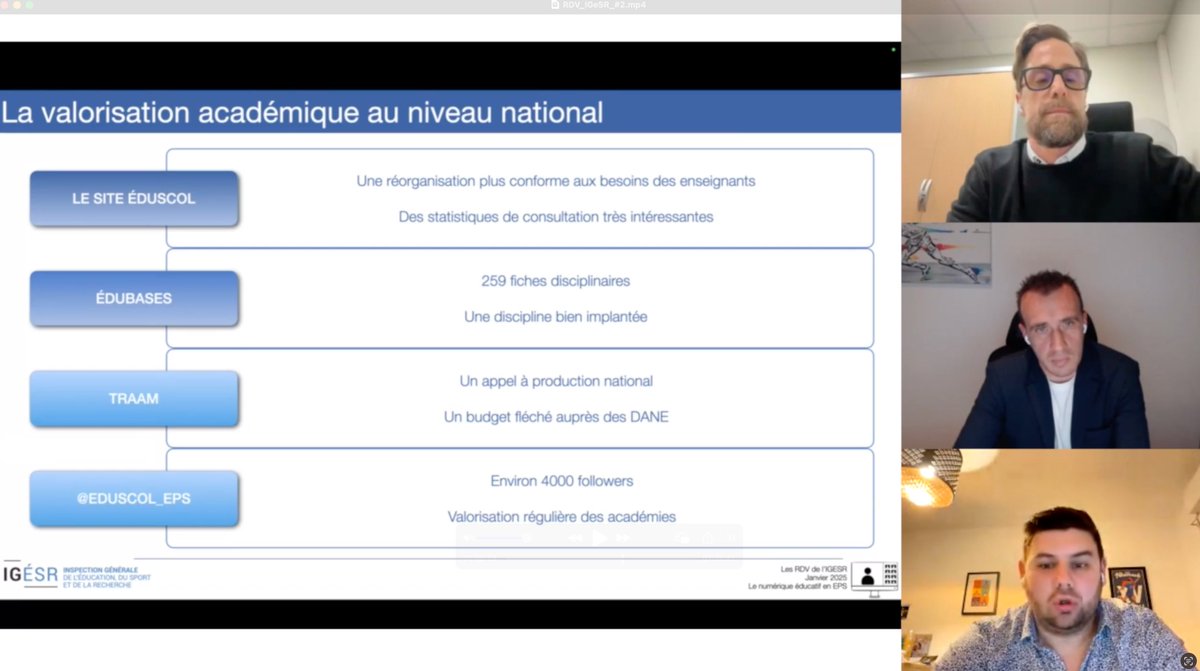Fast-forward the video in the playback overlay

[624, 538]
